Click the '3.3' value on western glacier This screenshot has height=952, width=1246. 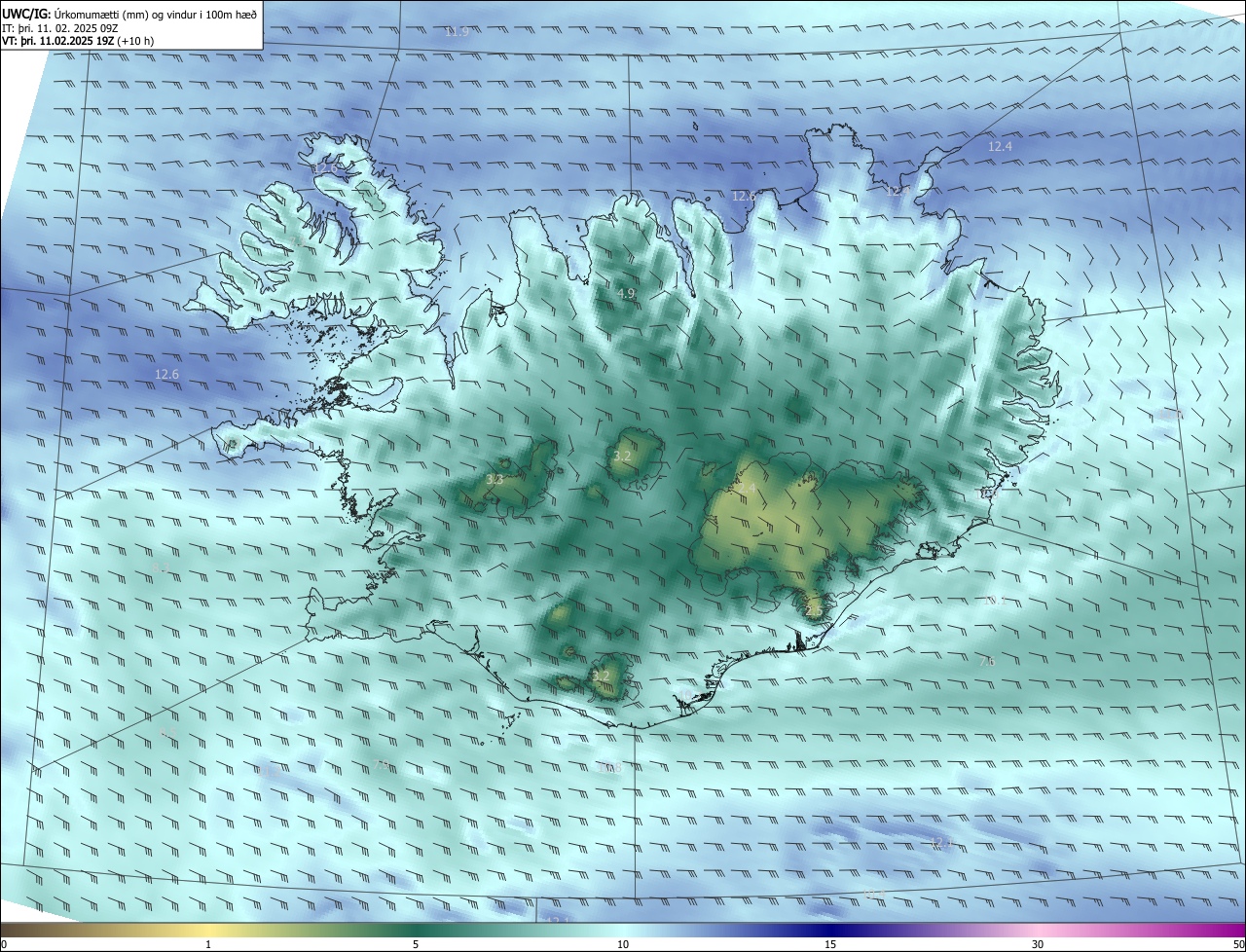(495, 479)
